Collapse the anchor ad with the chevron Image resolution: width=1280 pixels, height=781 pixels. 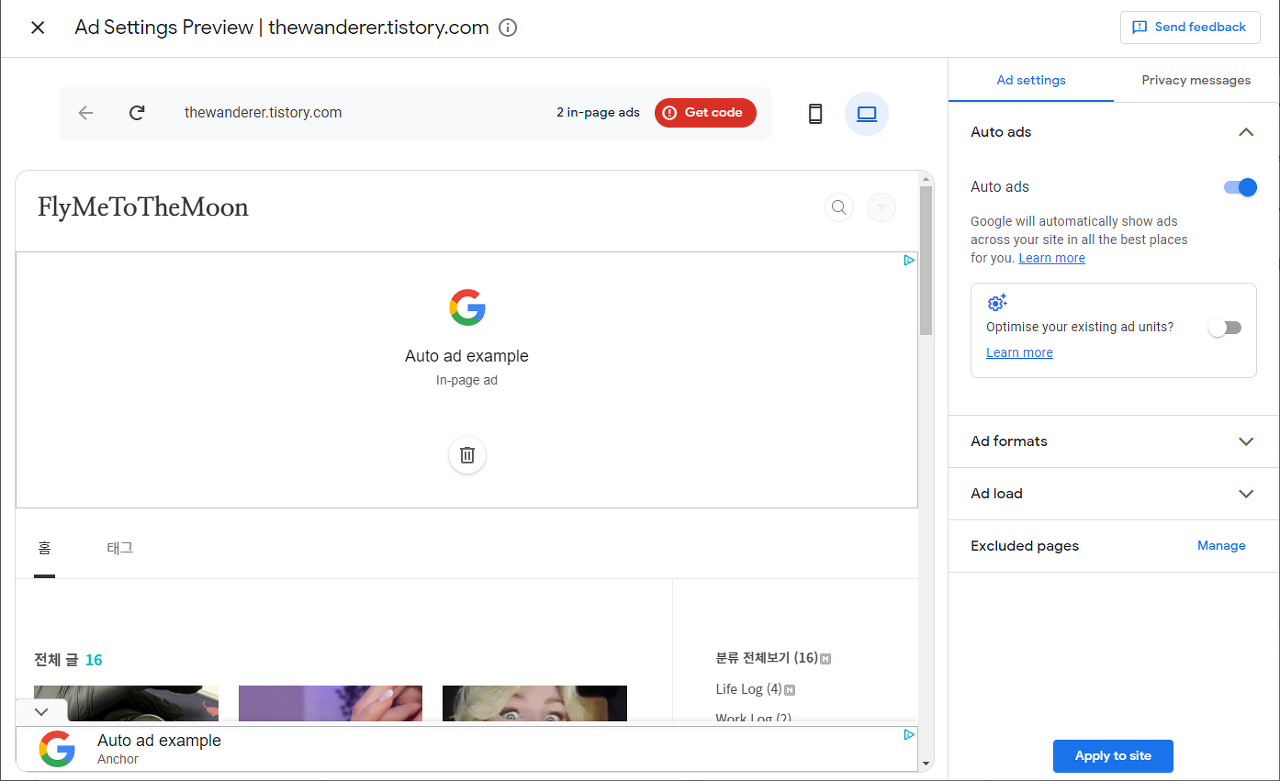[x=41, y=712]
